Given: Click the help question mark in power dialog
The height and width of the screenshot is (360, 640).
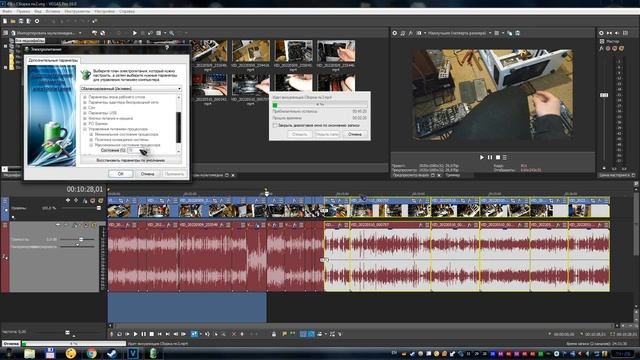Looking at the screenshot, I should coord(167,49).
